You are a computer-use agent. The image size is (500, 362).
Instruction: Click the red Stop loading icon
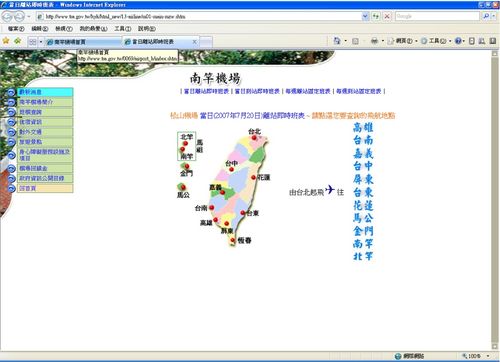pyautogui.click(x=387, y=16)
